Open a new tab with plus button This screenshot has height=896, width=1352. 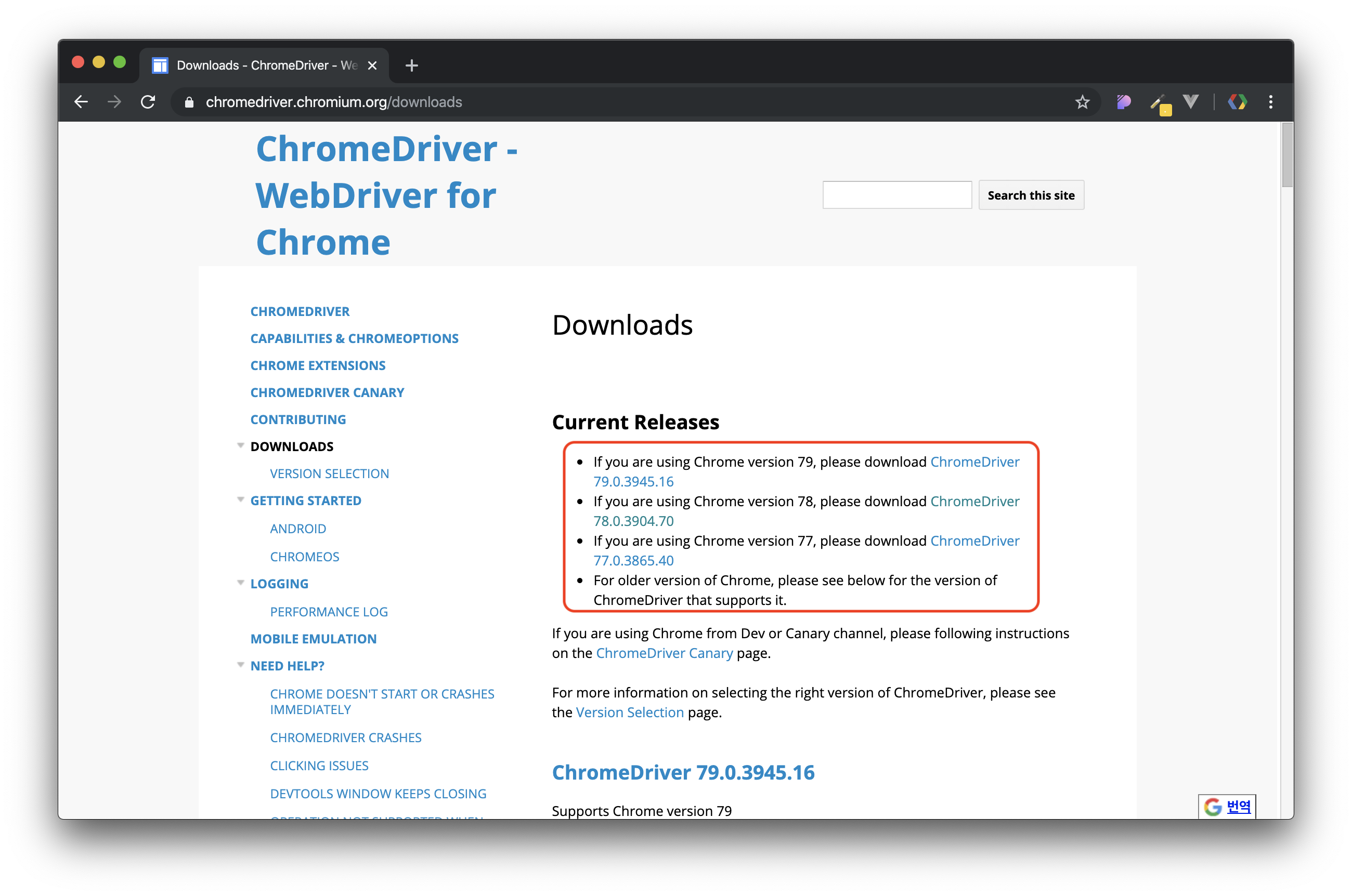pyautogui.click(x=411, y=65)
